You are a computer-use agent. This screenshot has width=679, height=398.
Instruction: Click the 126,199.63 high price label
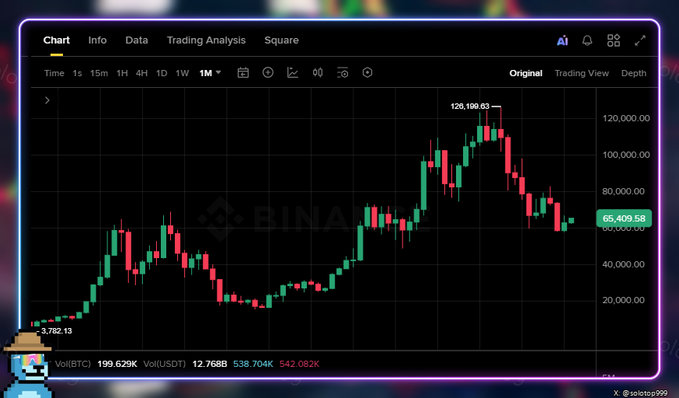point(470,106)
